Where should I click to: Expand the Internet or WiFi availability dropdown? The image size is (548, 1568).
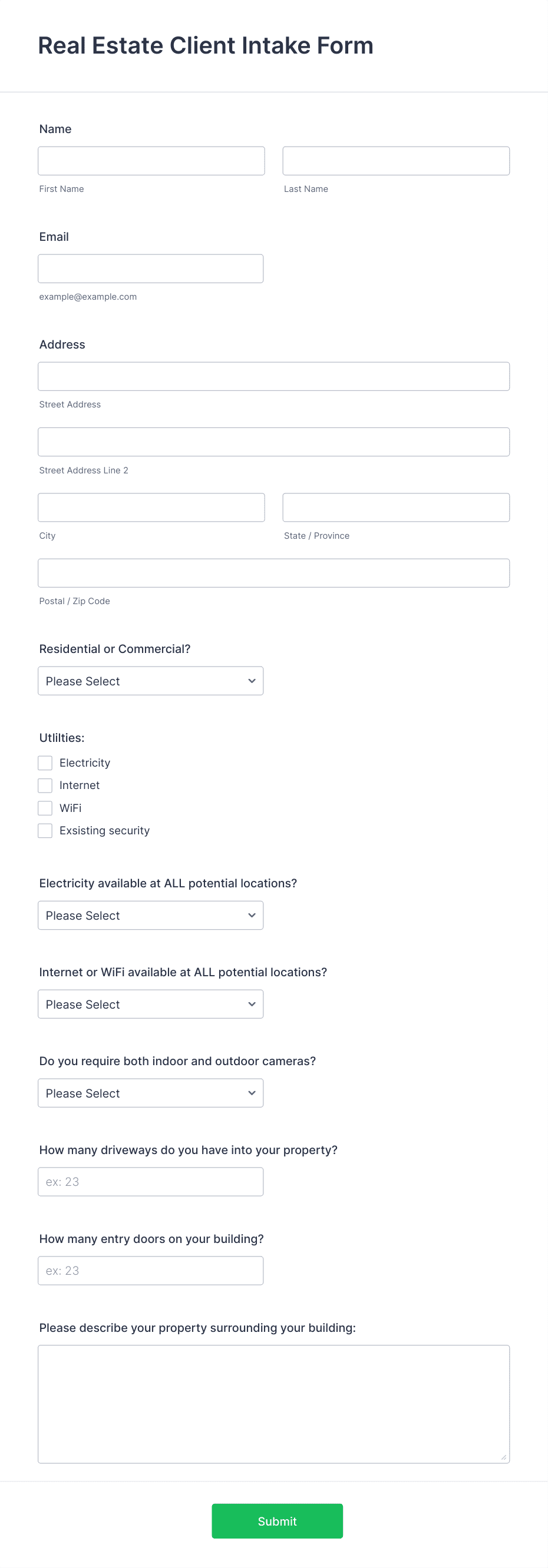tap(150, 1004)
